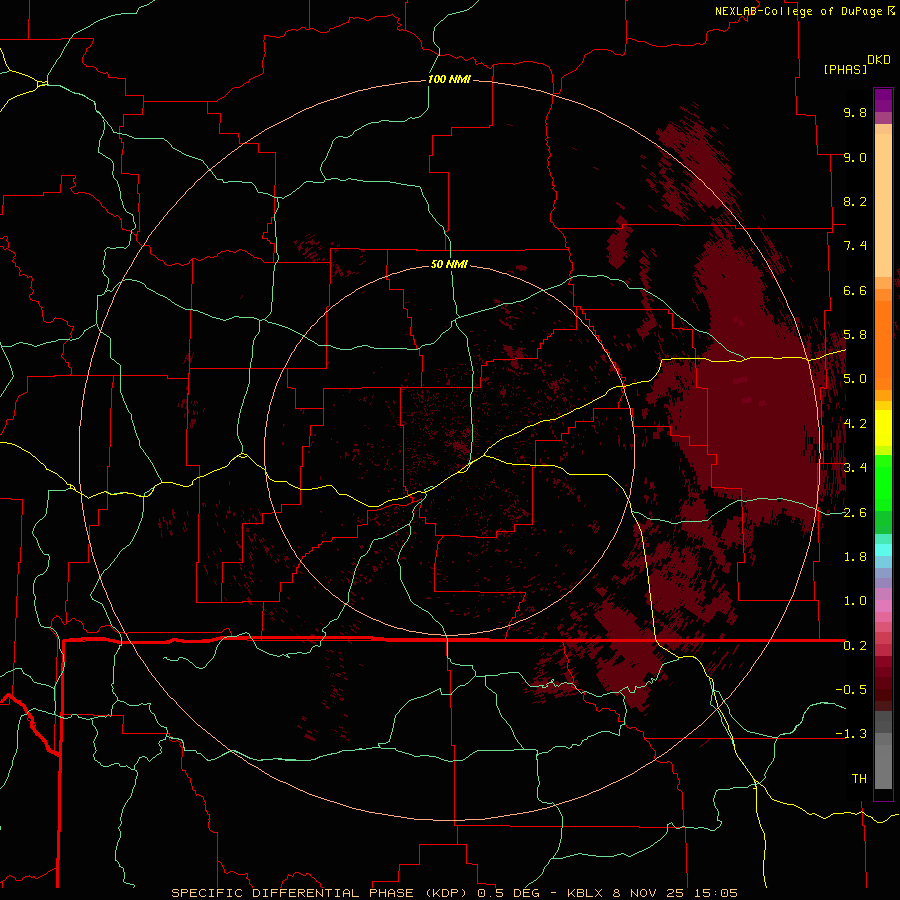Click the 0.2 legend value
The height and width of the screenshot is (900, 900).
click(855, 645)
